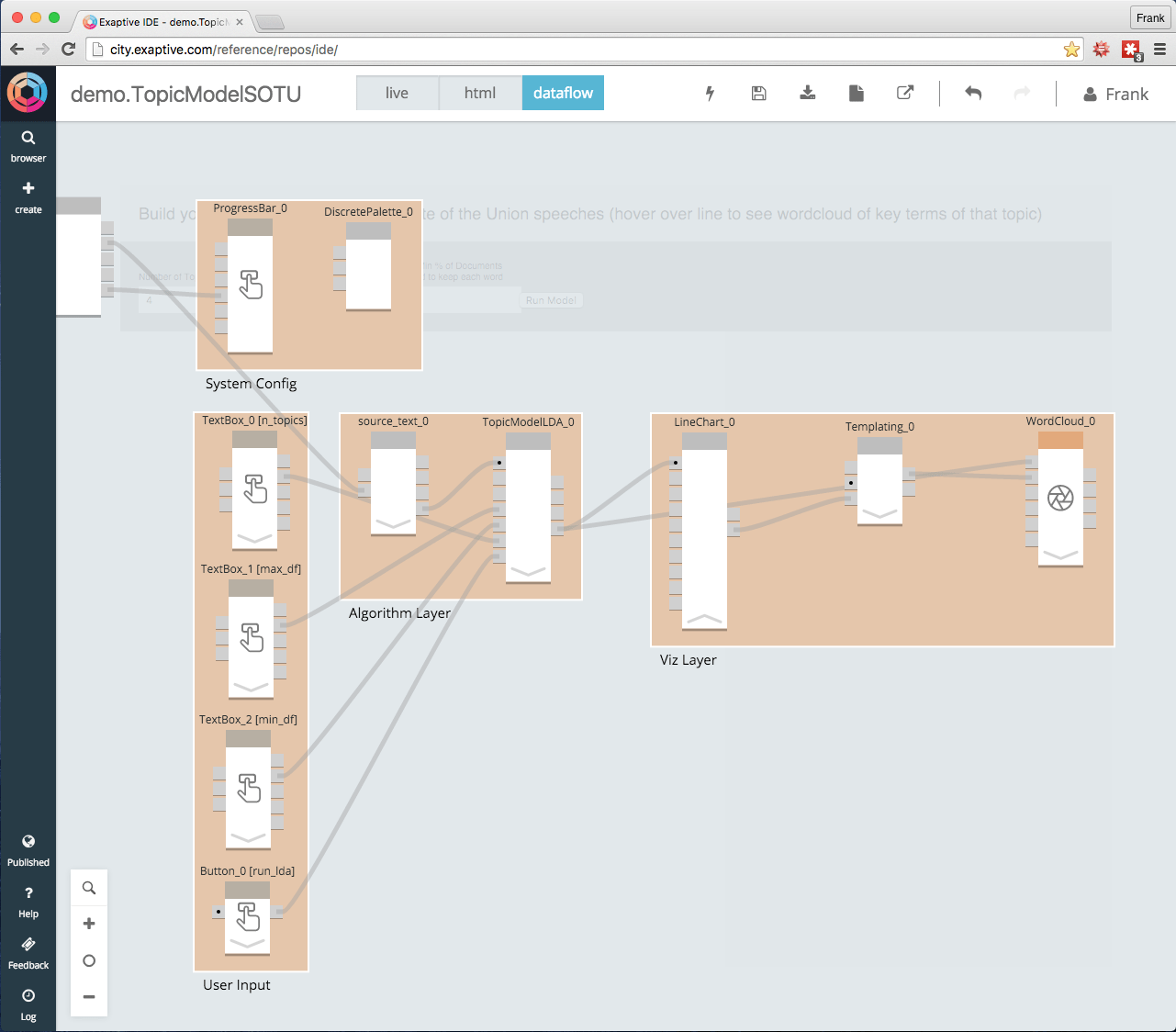This screenshot has height=1032, width=1176.
Task: Save the project using the floppy disk icon
Action: pyautogui.click(x=758, y=93)
